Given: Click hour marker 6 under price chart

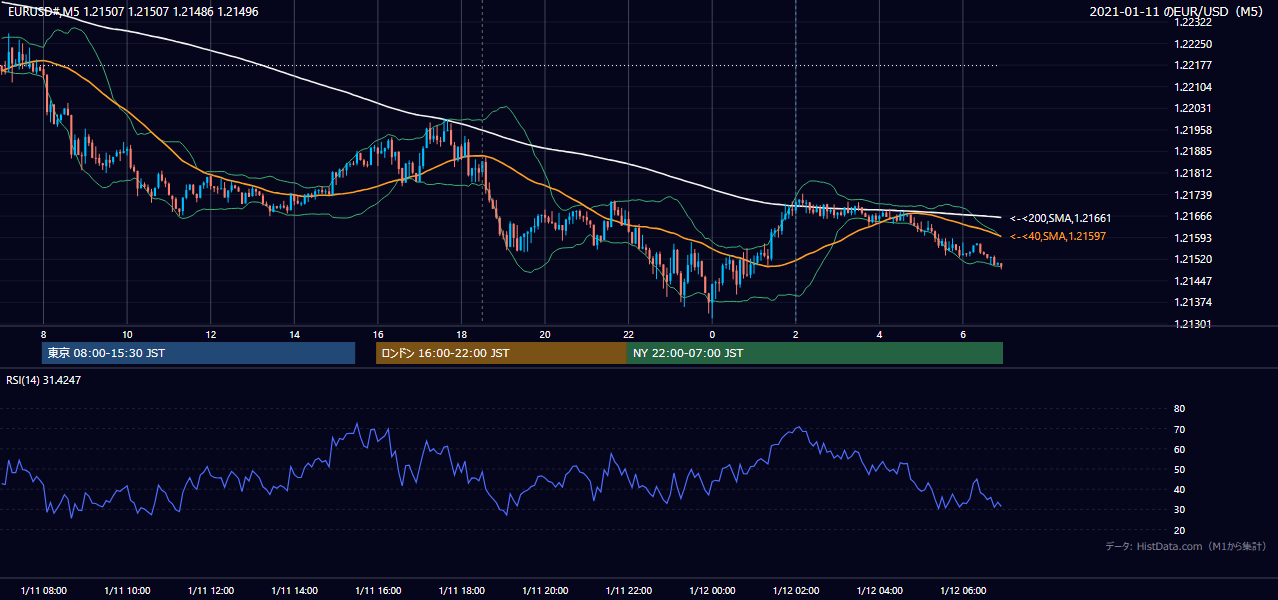Looking at the screenshot, I should (x=962, y=334).
